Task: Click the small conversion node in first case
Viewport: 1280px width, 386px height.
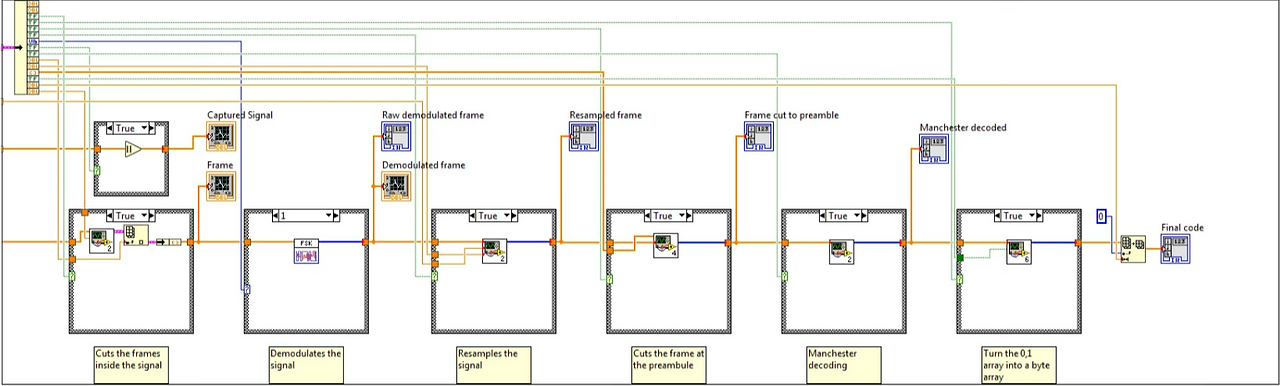Action: (169, 242)
